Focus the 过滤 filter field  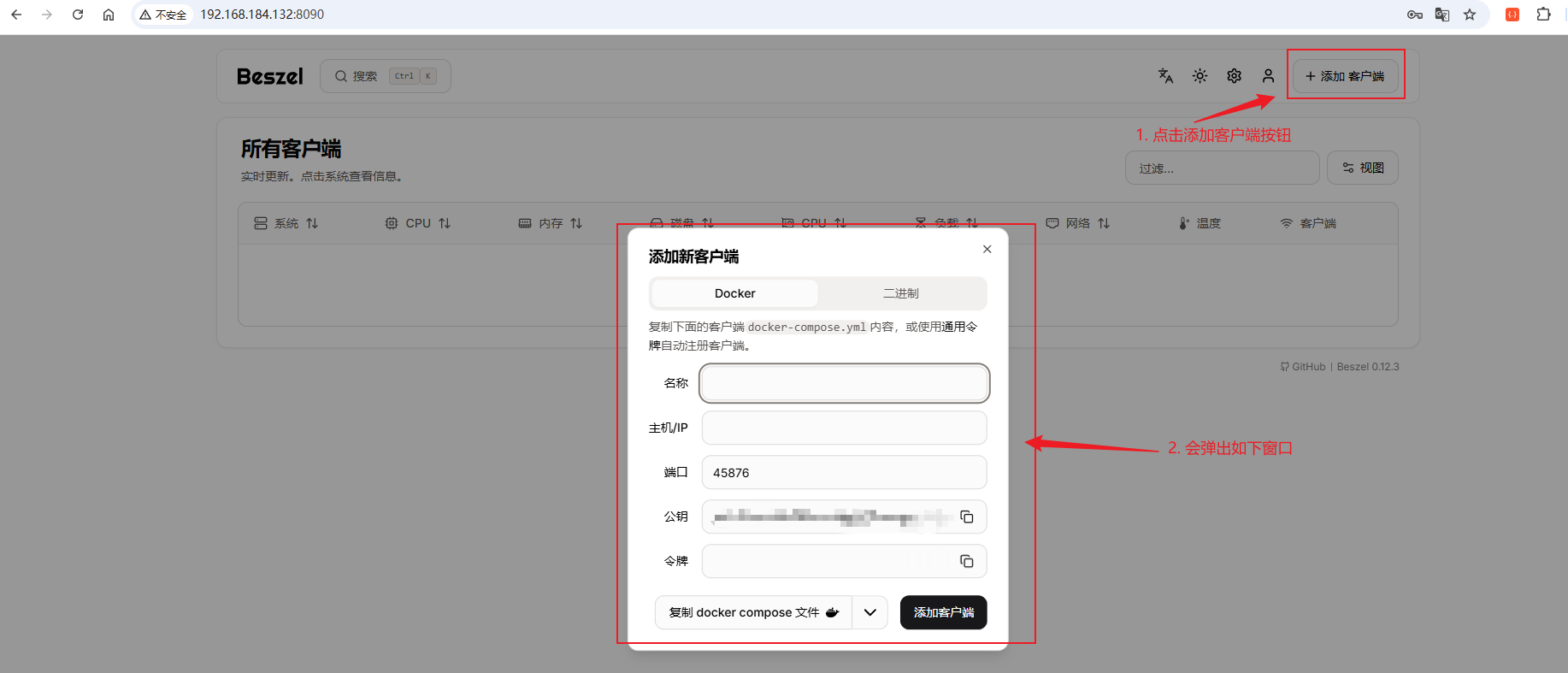point(1223,168)
